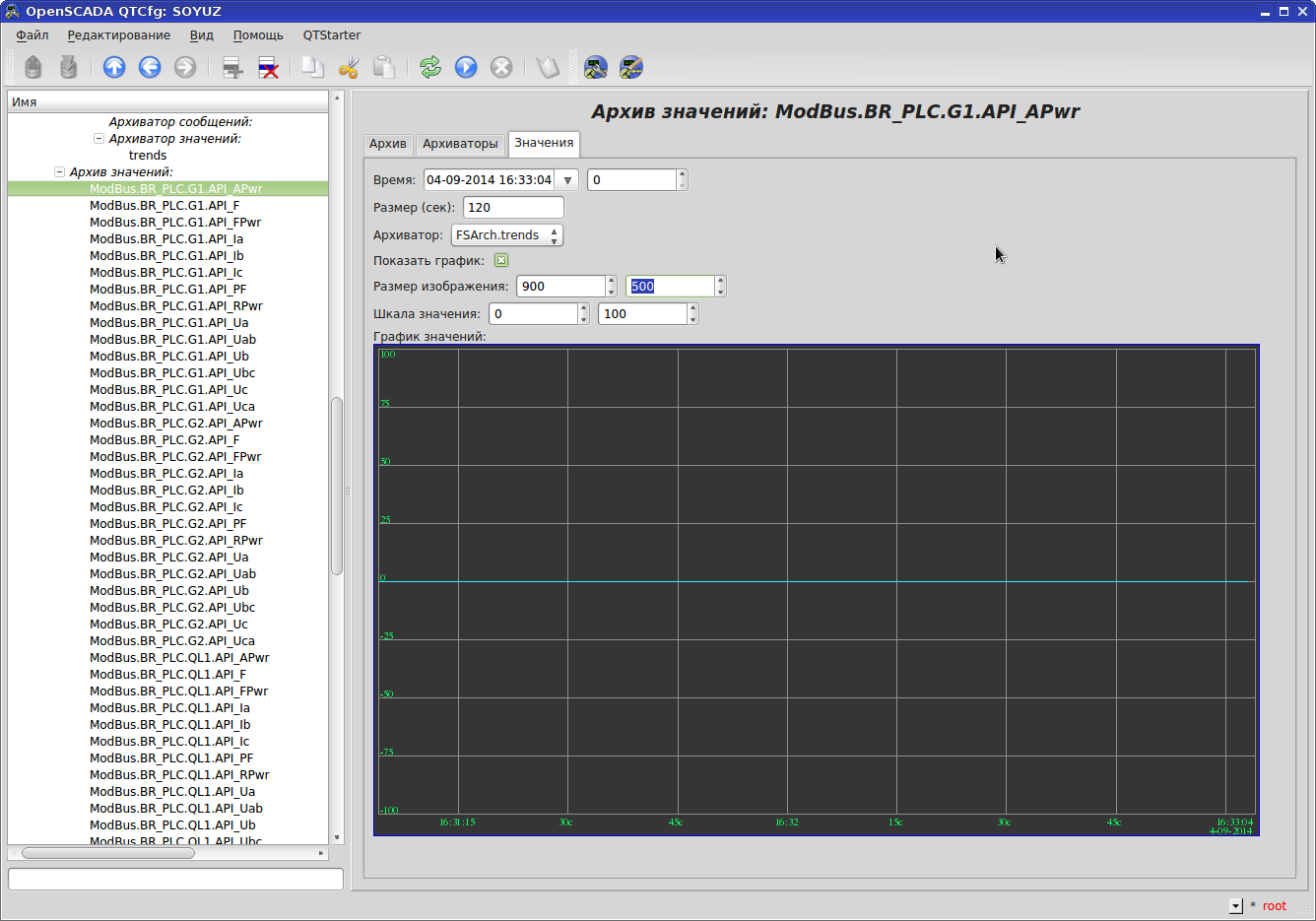Navigate back with the left arrow icon

(150, 67)
